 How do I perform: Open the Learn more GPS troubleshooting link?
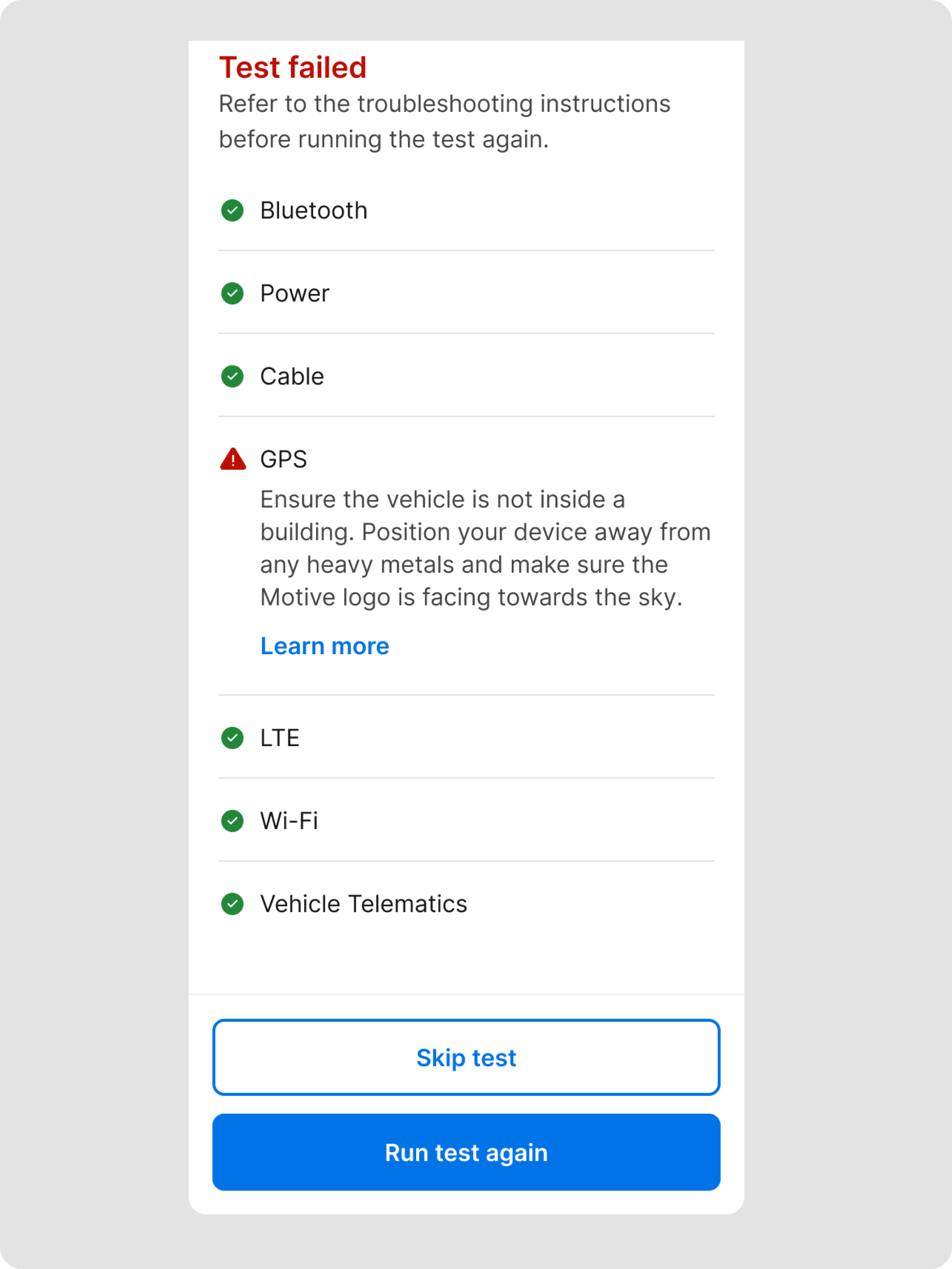coord(325,646)
